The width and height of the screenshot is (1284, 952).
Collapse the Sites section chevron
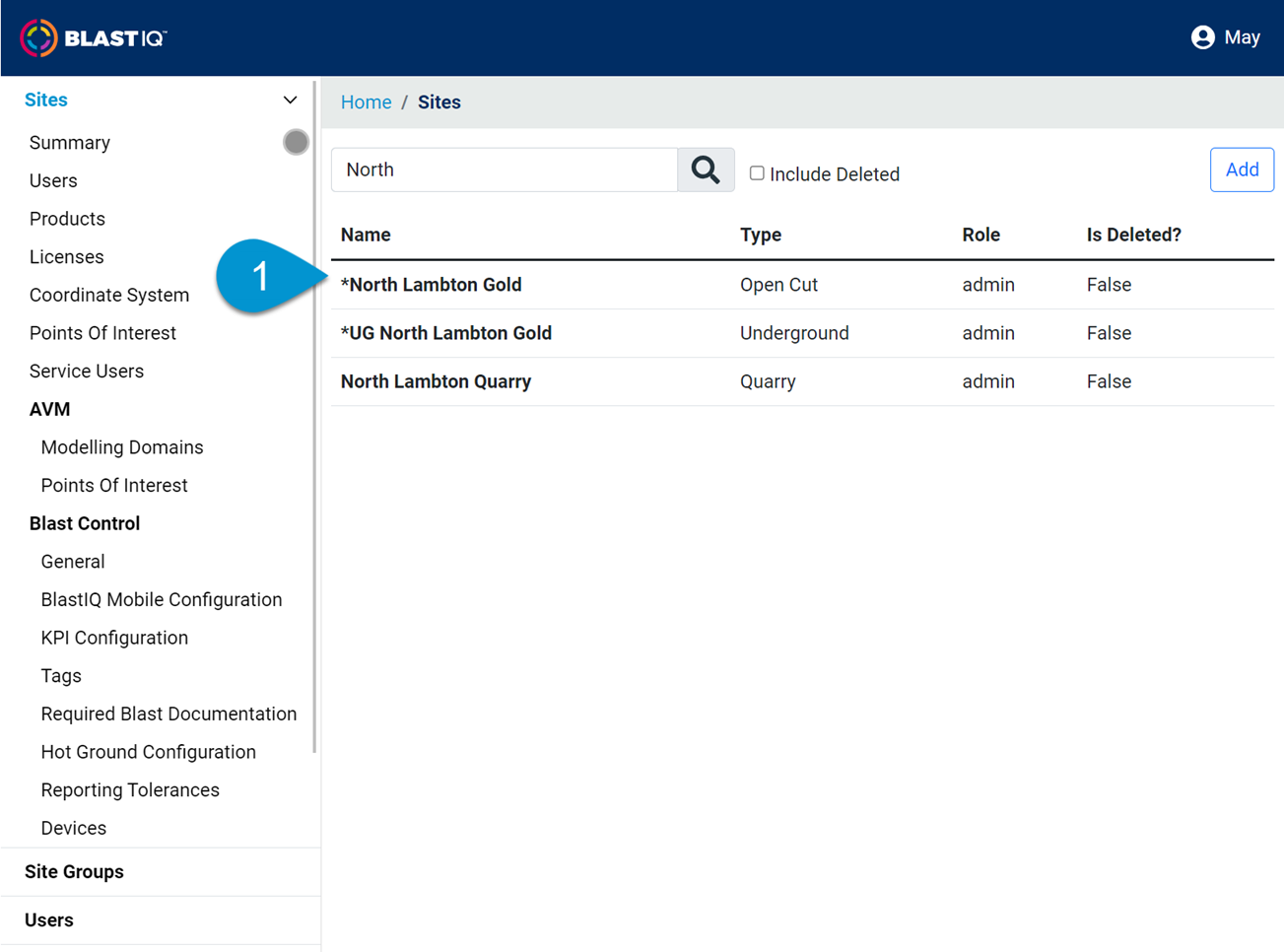point(290,101)
